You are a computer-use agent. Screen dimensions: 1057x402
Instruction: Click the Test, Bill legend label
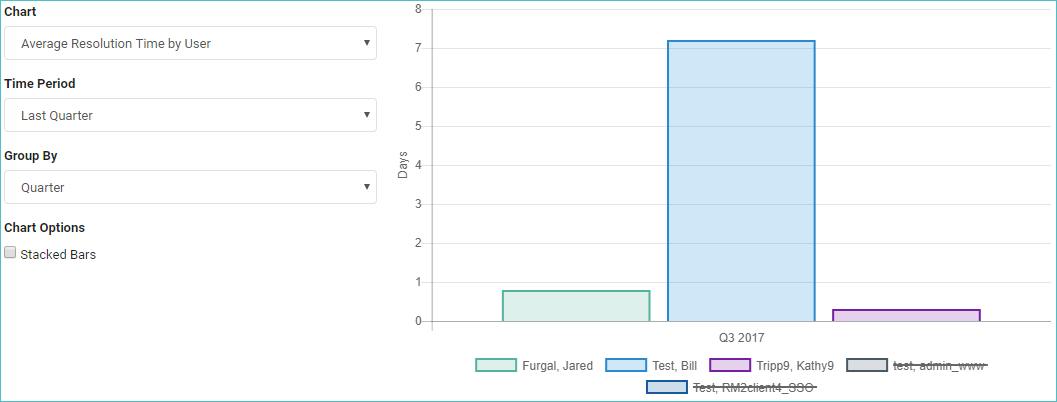[675, 366]
